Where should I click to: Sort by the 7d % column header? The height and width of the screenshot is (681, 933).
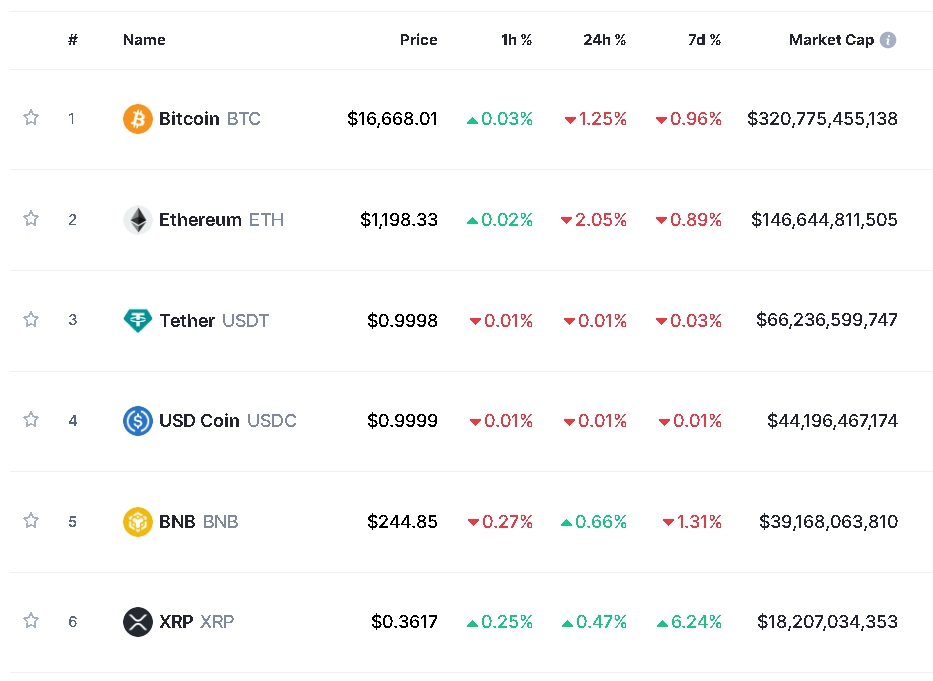coord(704,40)
